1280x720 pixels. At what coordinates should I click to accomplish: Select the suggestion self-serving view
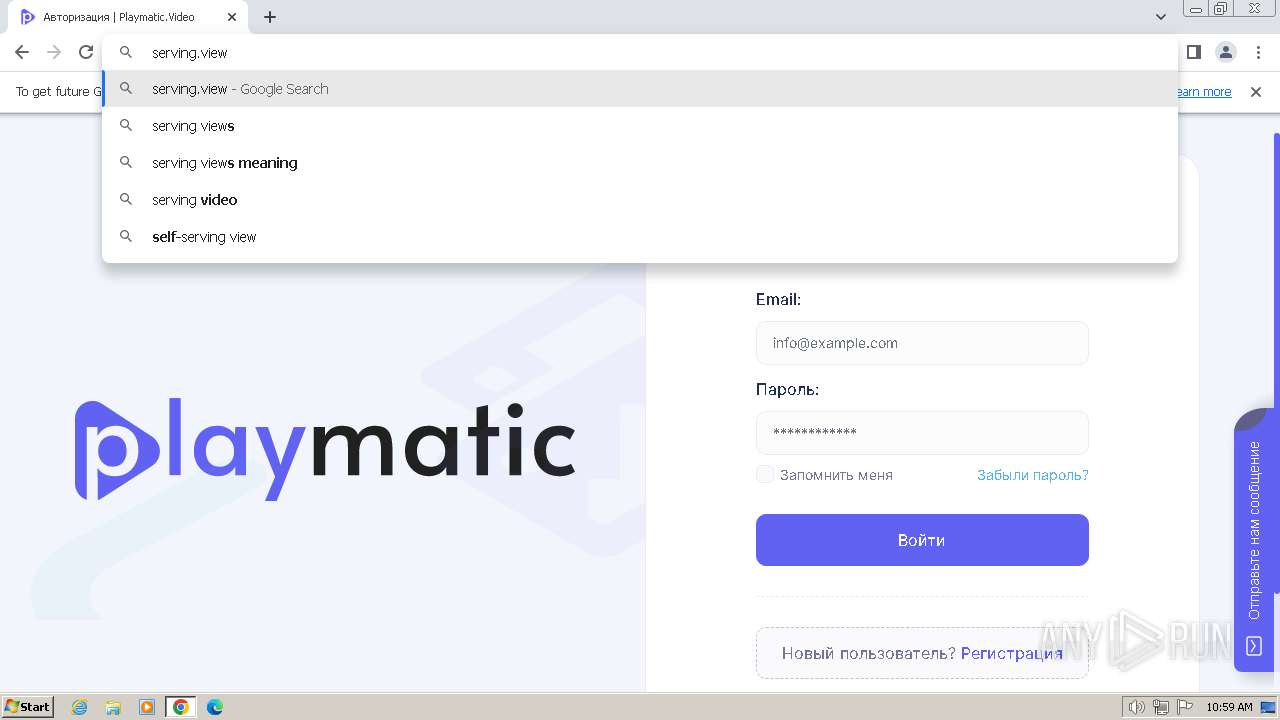click(640, 237)
